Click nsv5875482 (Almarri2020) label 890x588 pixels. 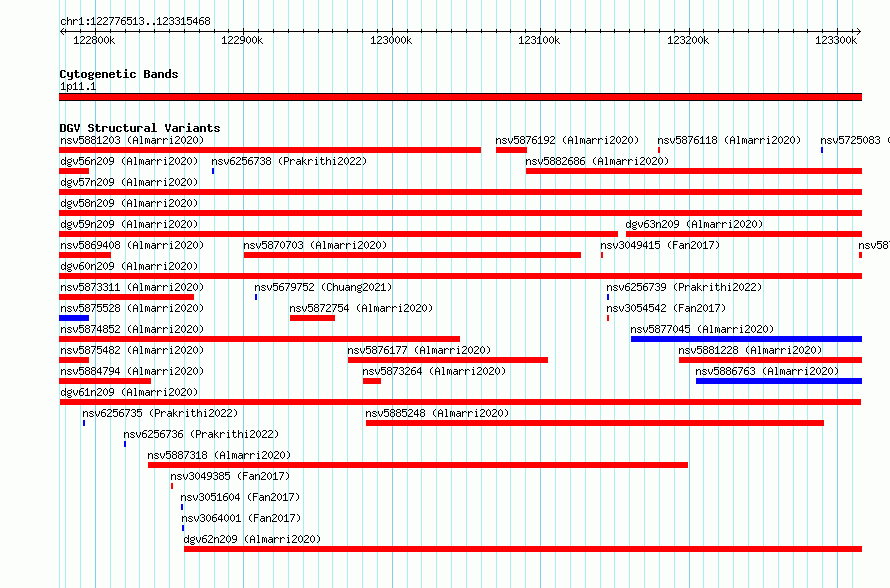[x=132, y=350]
